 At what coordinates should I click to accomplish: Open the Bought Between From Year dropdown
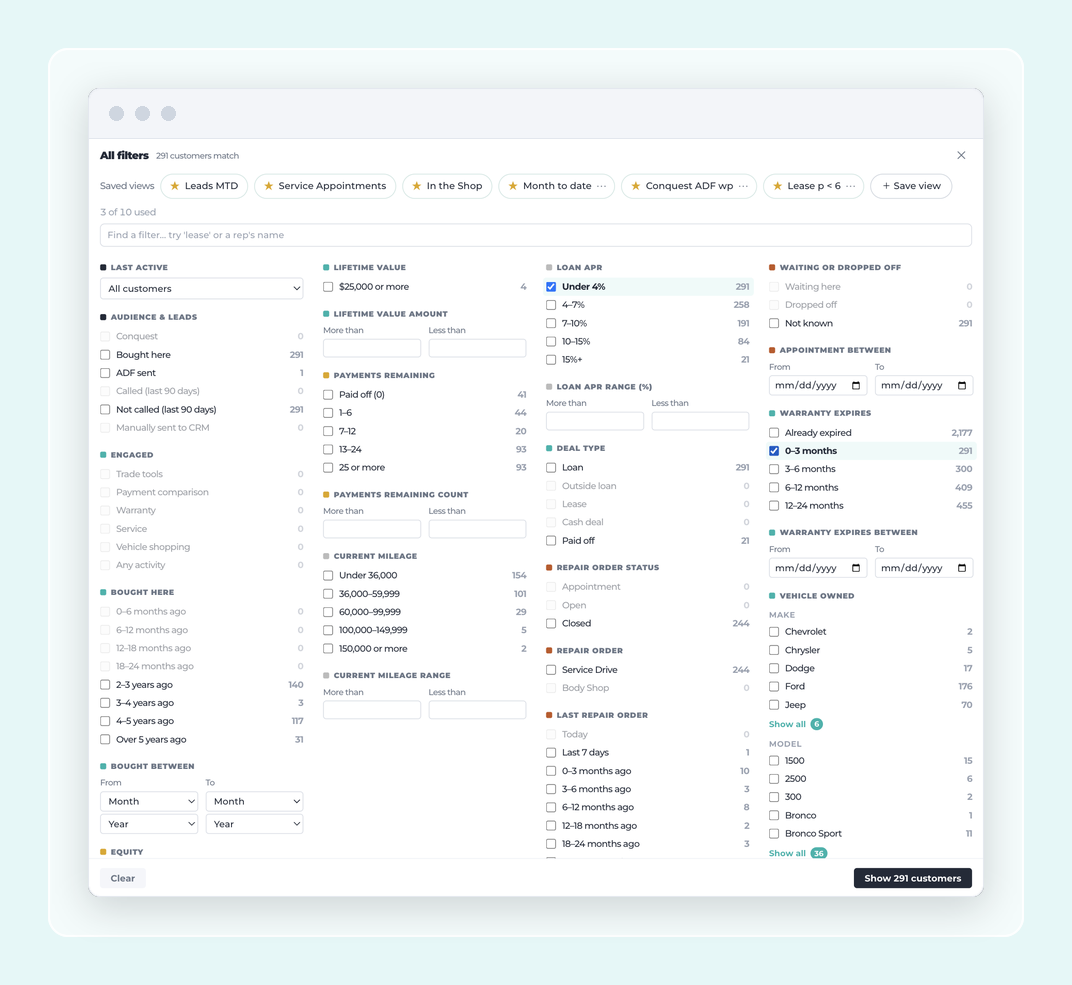[x=149, y=824]
